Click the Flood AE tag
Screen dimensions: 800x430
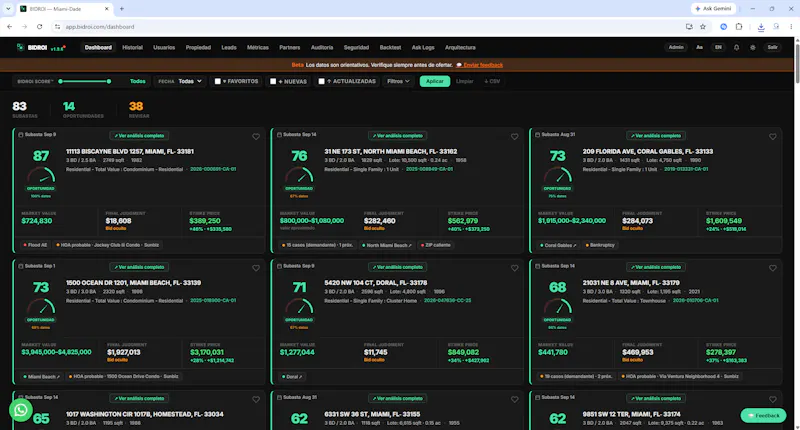(x=35, y=245)
